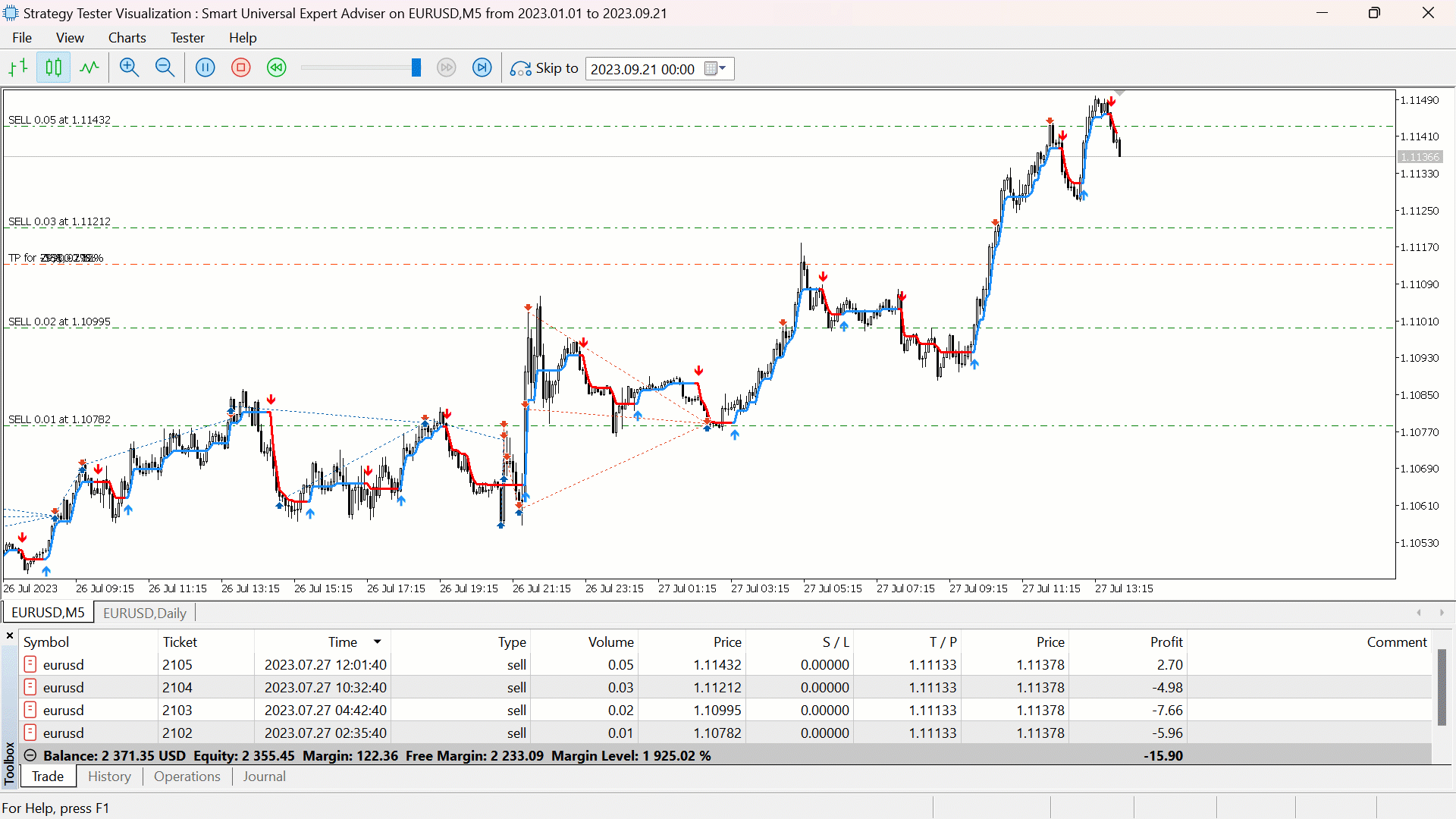The width and height of the screenshot is (1456, 819).
Task: Switch to line chart mode
Action: click(89, 68)
